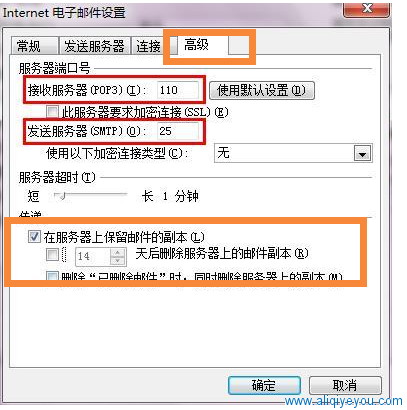Enable the SSL encrypted connection checkbox
Viewport: 407px width, 410px height.
pyautogui.click(x=52, y=111)
